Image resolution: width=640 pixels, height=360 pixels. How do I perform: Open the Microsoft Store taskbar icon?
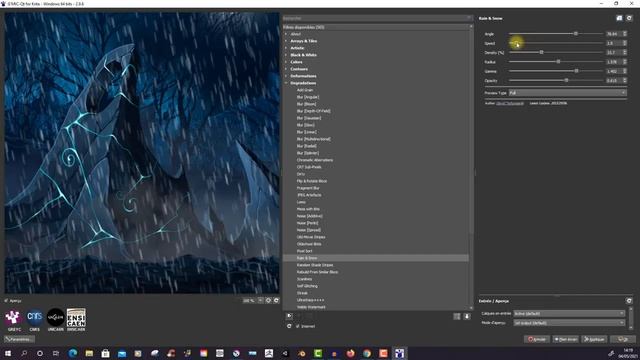(x=105, y=353)
